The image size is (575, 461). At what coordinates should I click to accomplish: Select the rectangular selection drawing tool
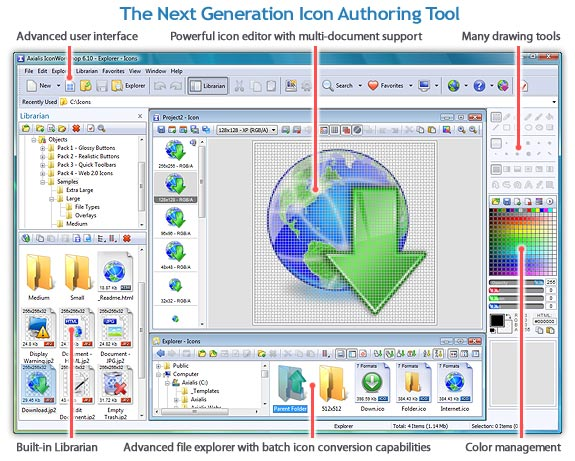pyautogui.click(x=496, y=117)
